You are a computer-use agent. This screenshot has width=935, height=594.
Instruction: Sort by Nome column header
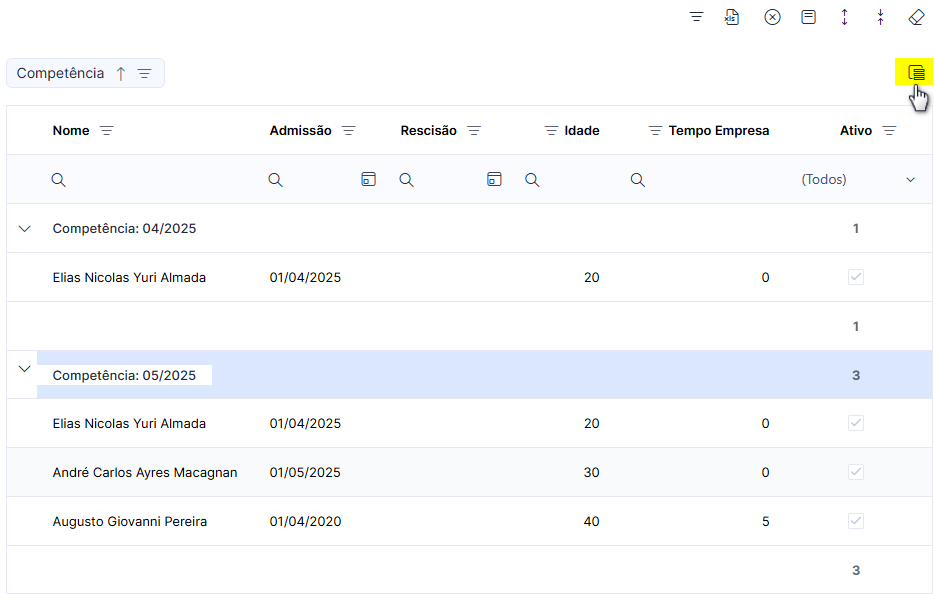click(71, 131)
